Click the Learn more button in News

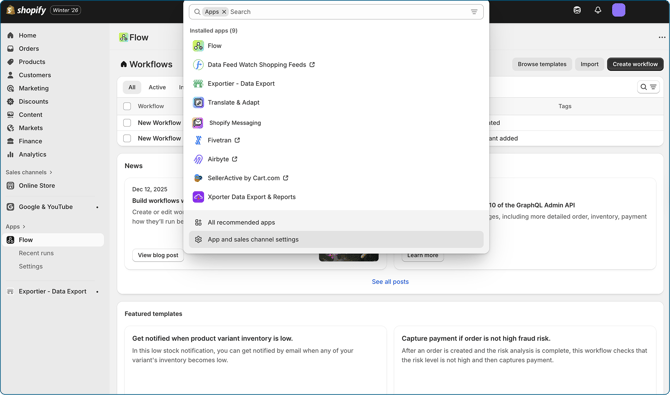422,255
